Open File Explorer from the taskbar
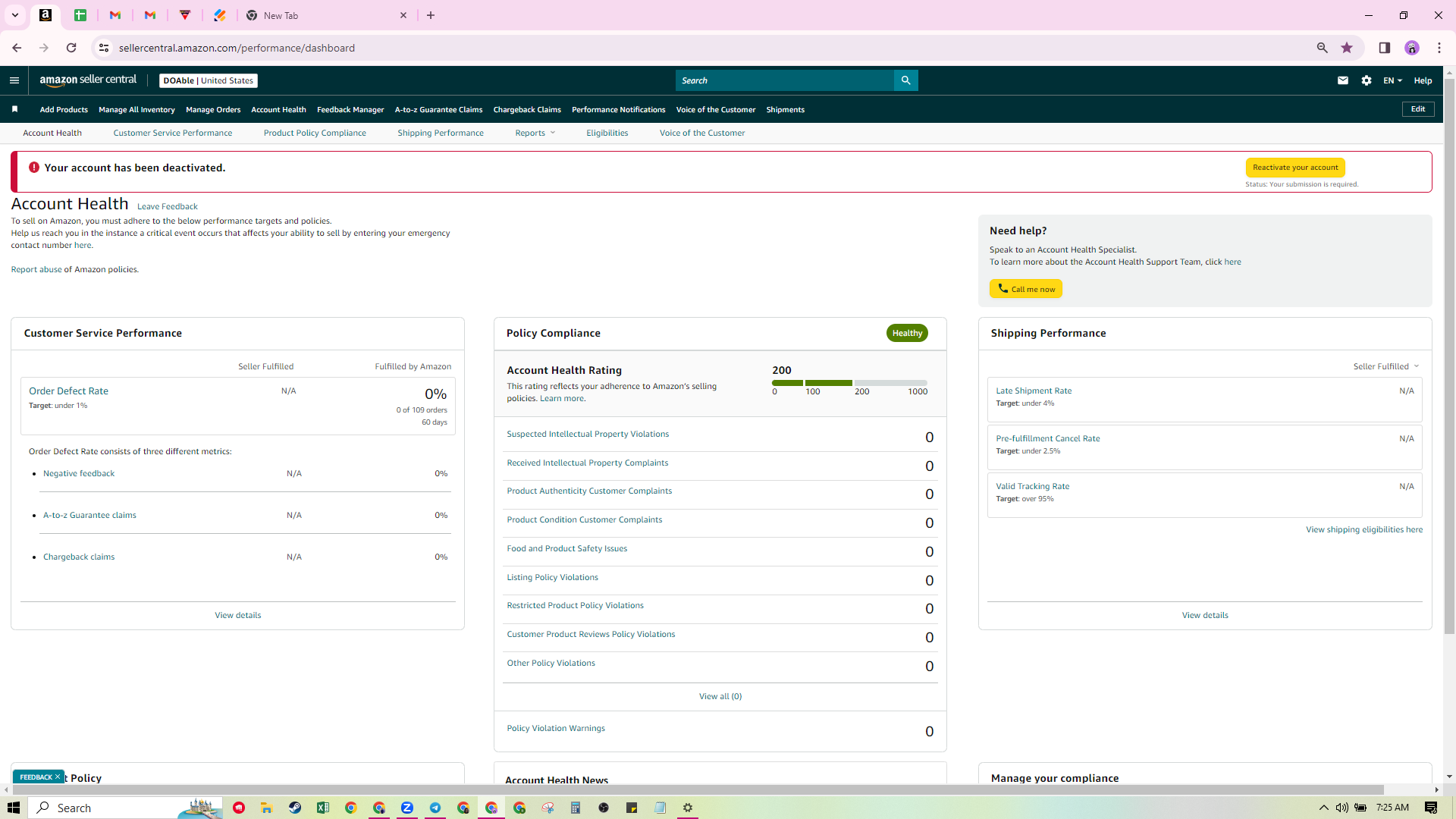The width and height of the screenshot is (1456, 819). point(267,808)
